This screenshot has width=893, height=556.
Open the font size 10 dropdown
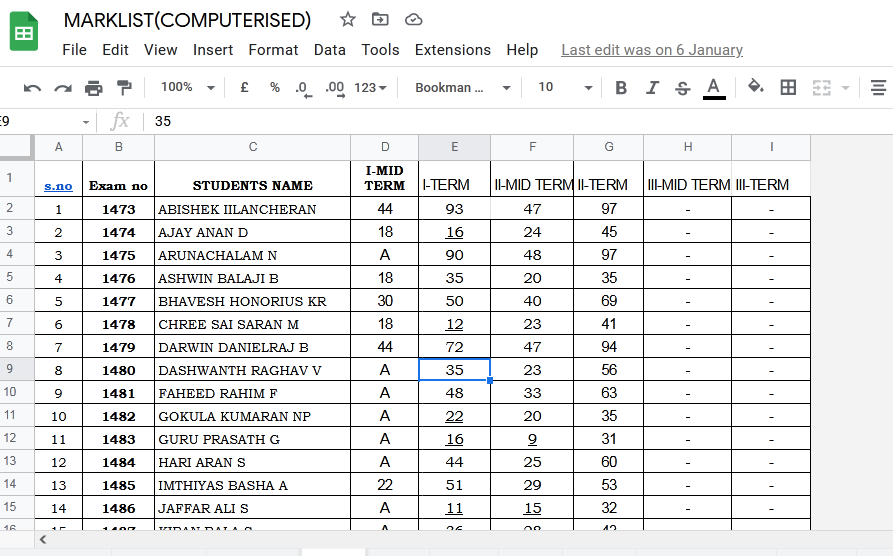pyautogui.click(x=564, y=88)
